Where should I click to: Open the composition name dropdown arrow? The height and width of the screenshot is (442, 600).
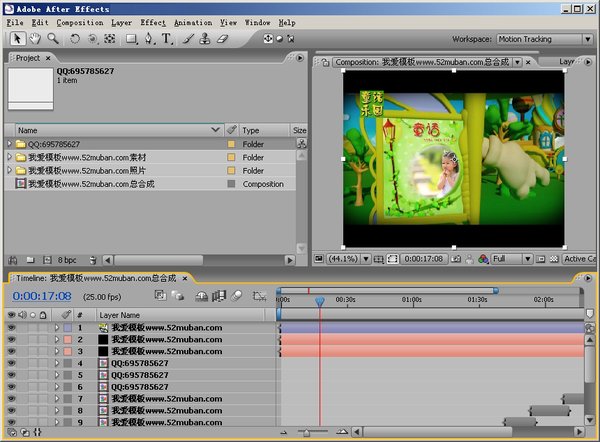(517, 62)
